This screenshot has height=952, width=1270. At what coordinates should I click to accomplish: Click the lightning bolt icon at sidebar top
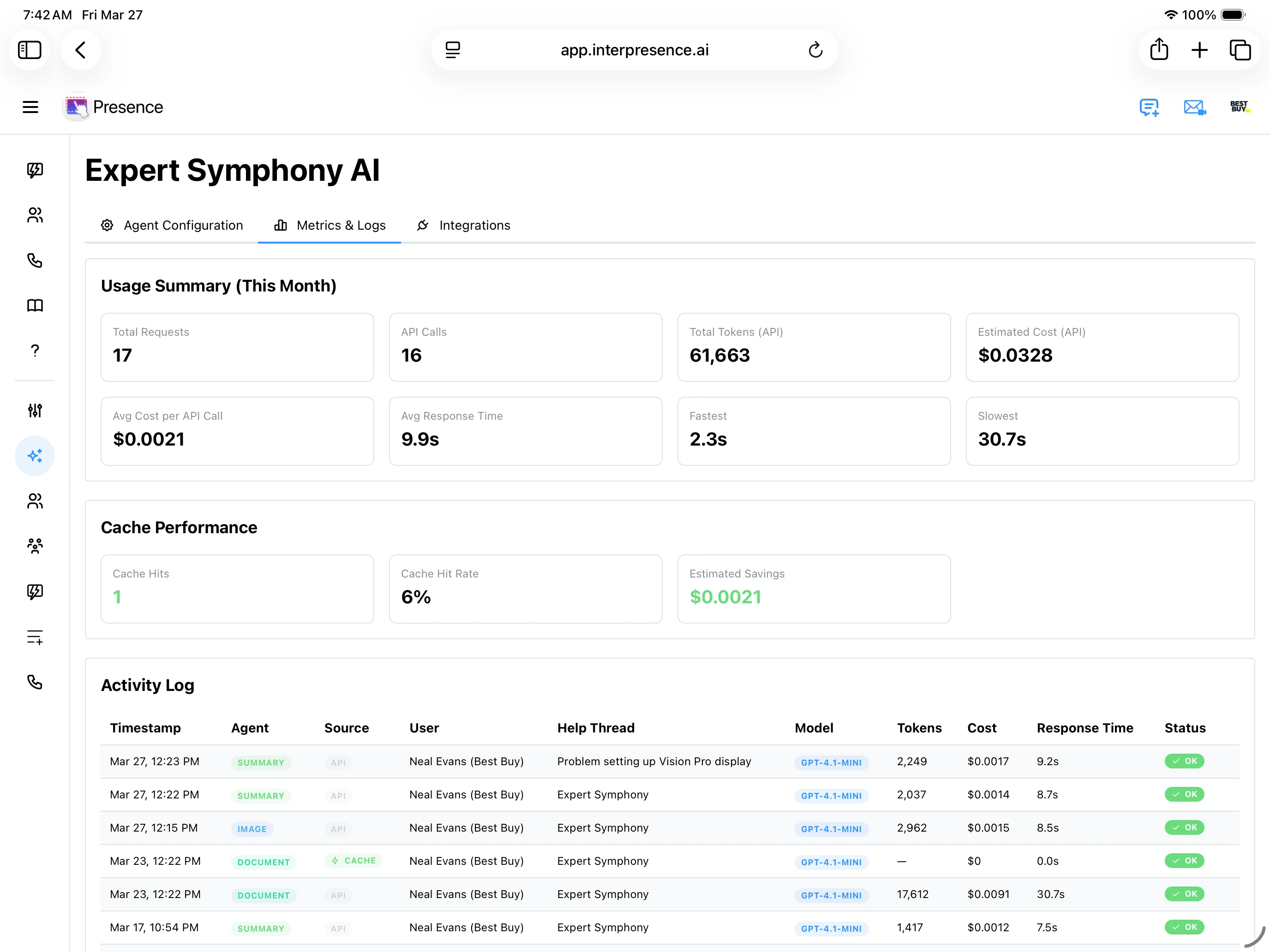pos(35,170)
